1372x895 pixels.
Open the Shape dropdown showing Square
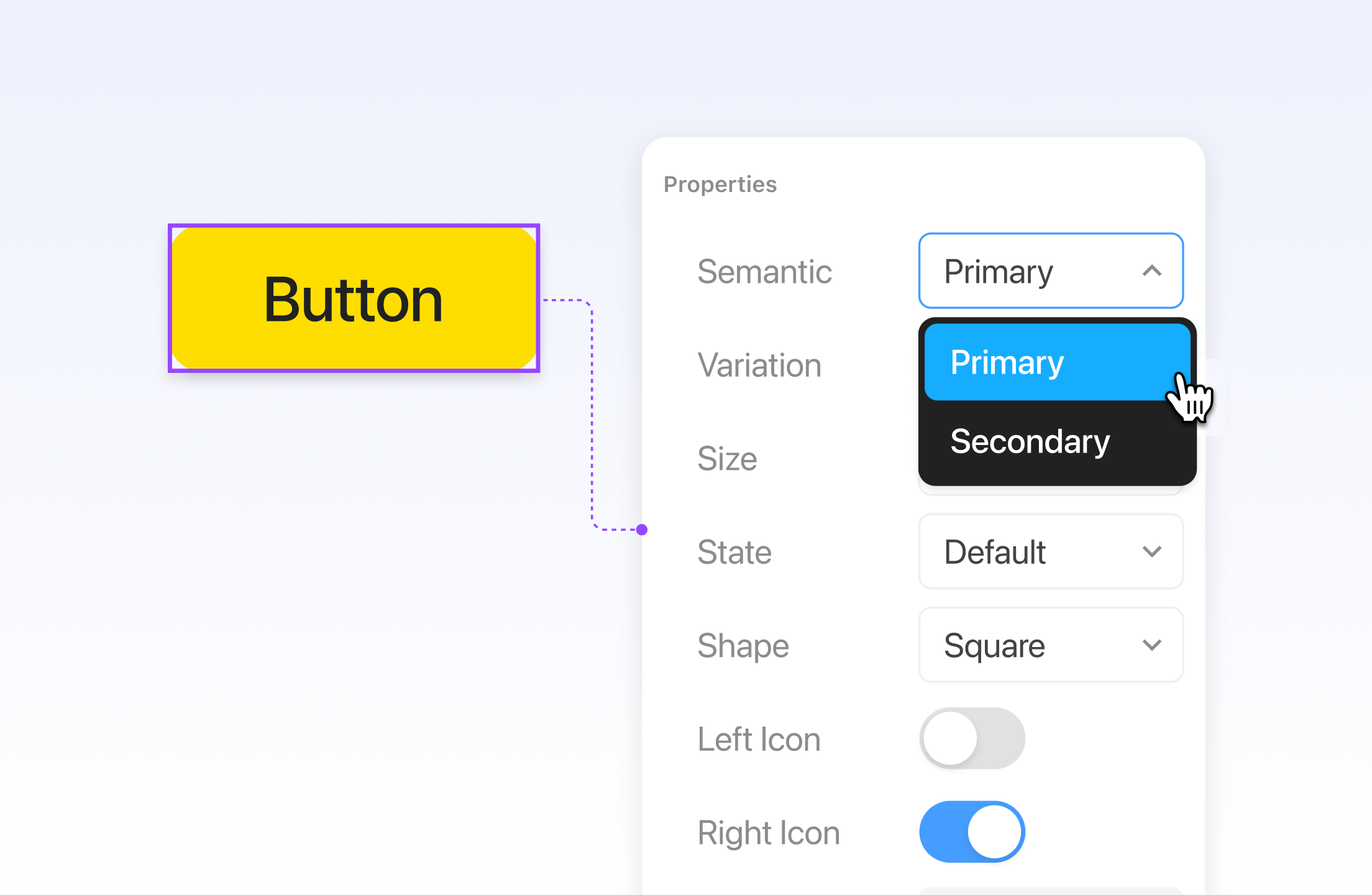[1051, 645]
